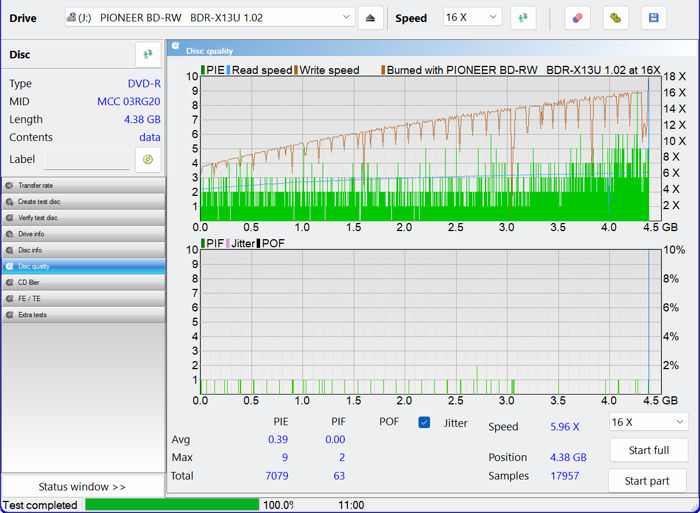Select the FE / TE test
Image resolution: width=700 pixels, height=513 pixels.
click(x=83, y=298)
